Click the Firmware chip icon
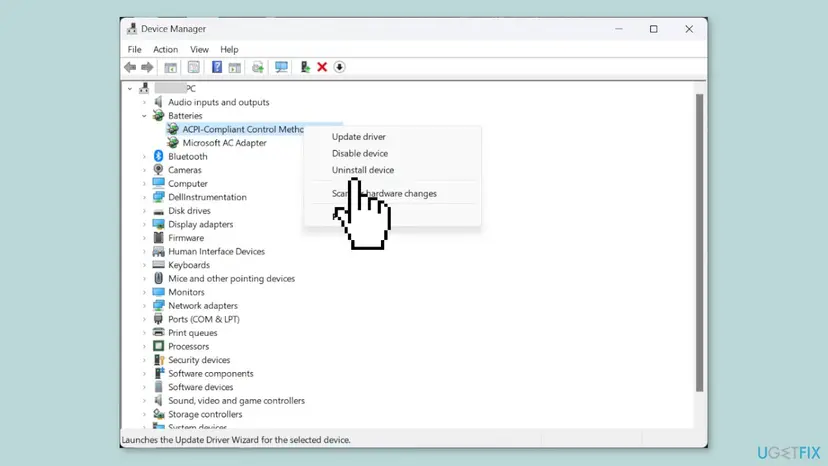 pos(158,238)
